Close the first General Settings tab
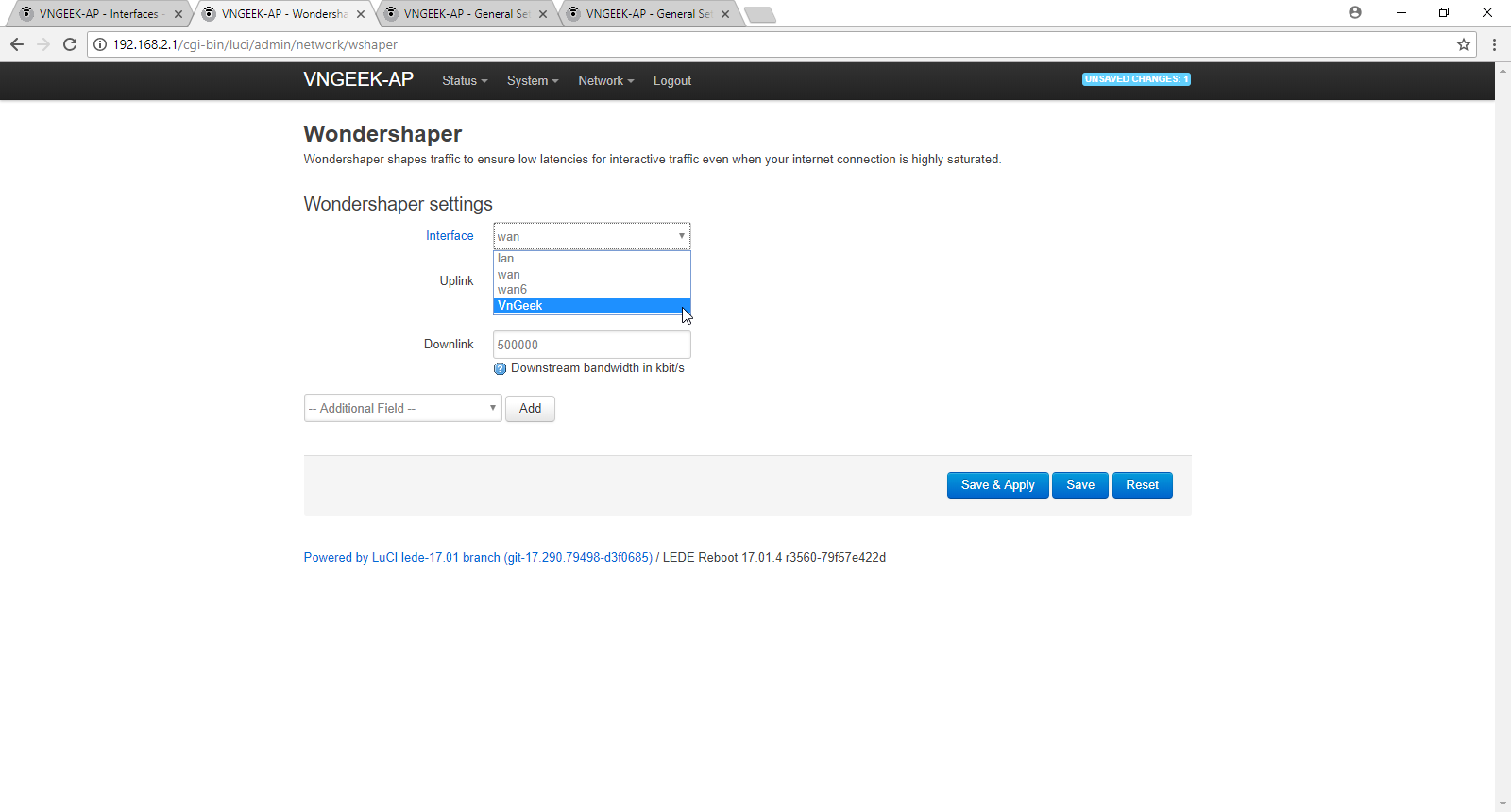Viewport: 1511px width, 812px height. pos(543,14)
